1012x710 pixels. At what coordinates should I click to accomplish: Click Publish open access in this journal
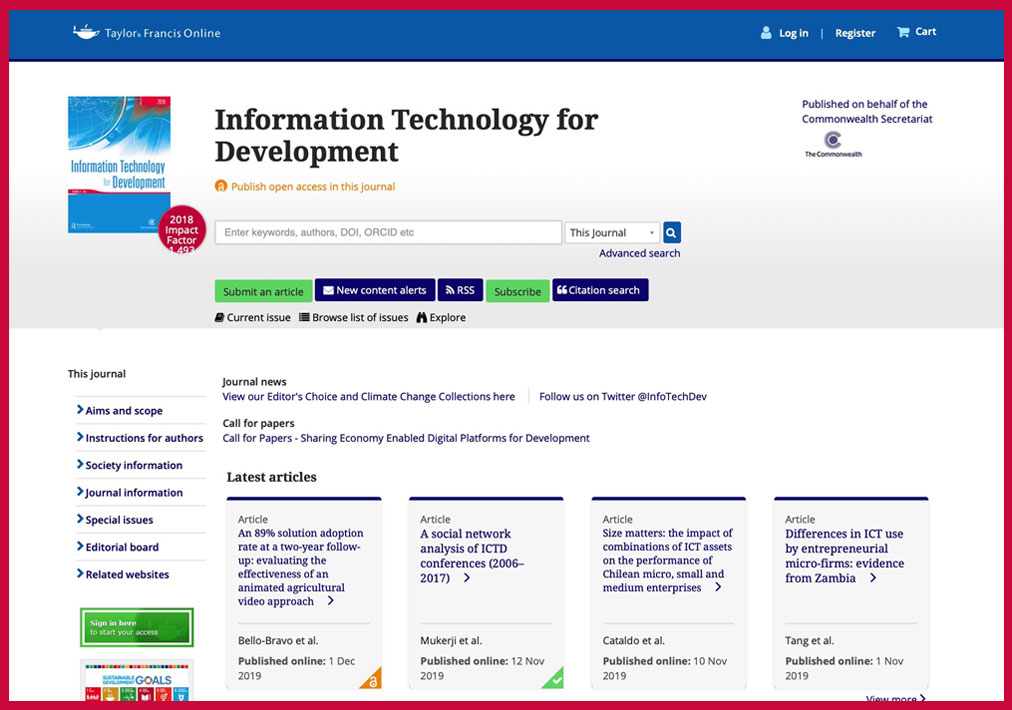coord(313,187)
